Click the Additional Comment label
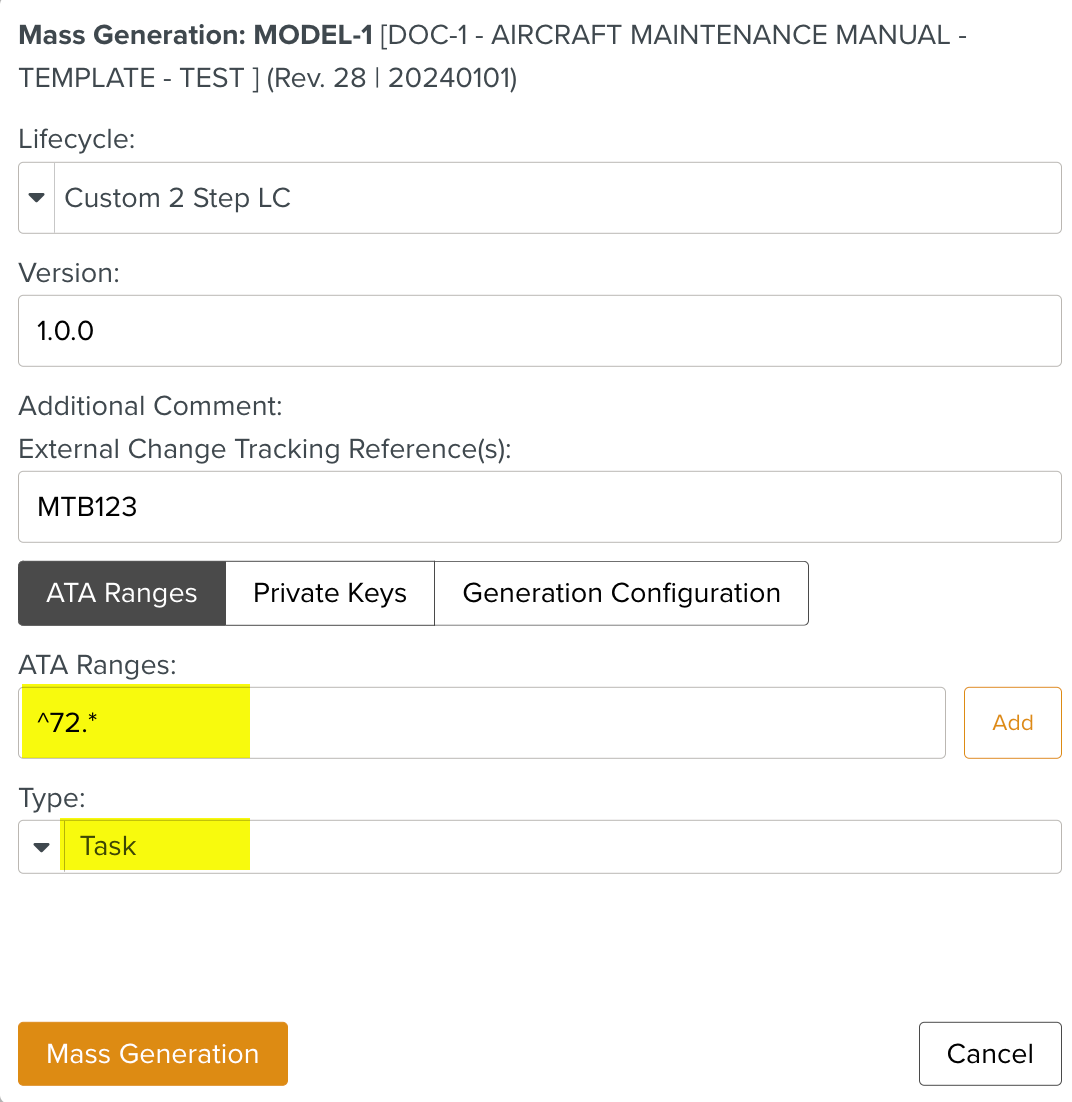 tap(151, 406)
